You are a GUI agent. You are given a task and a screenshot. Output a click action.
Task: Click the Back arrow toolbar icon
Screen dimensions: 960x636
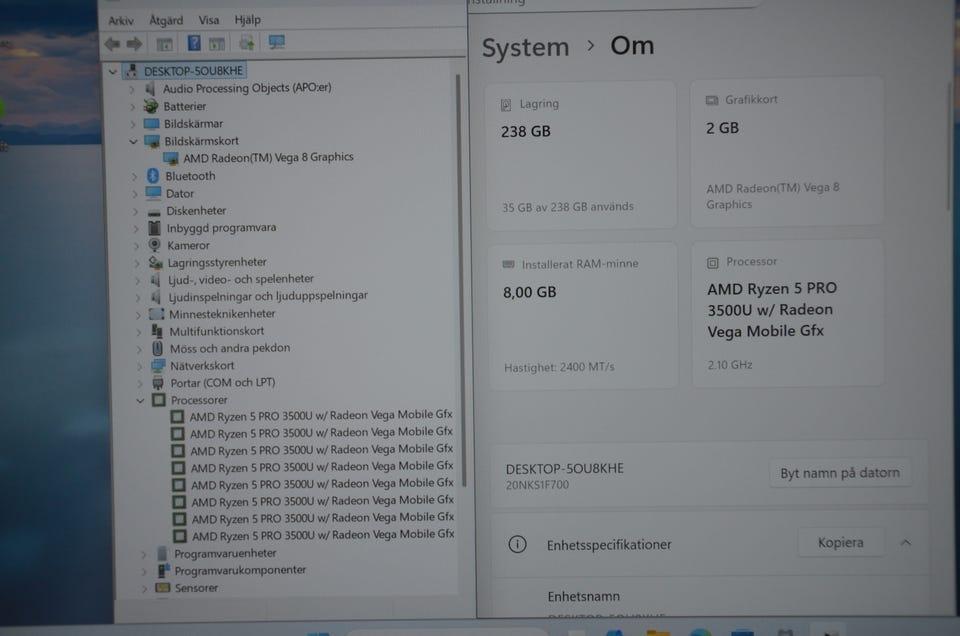[112, 44]
